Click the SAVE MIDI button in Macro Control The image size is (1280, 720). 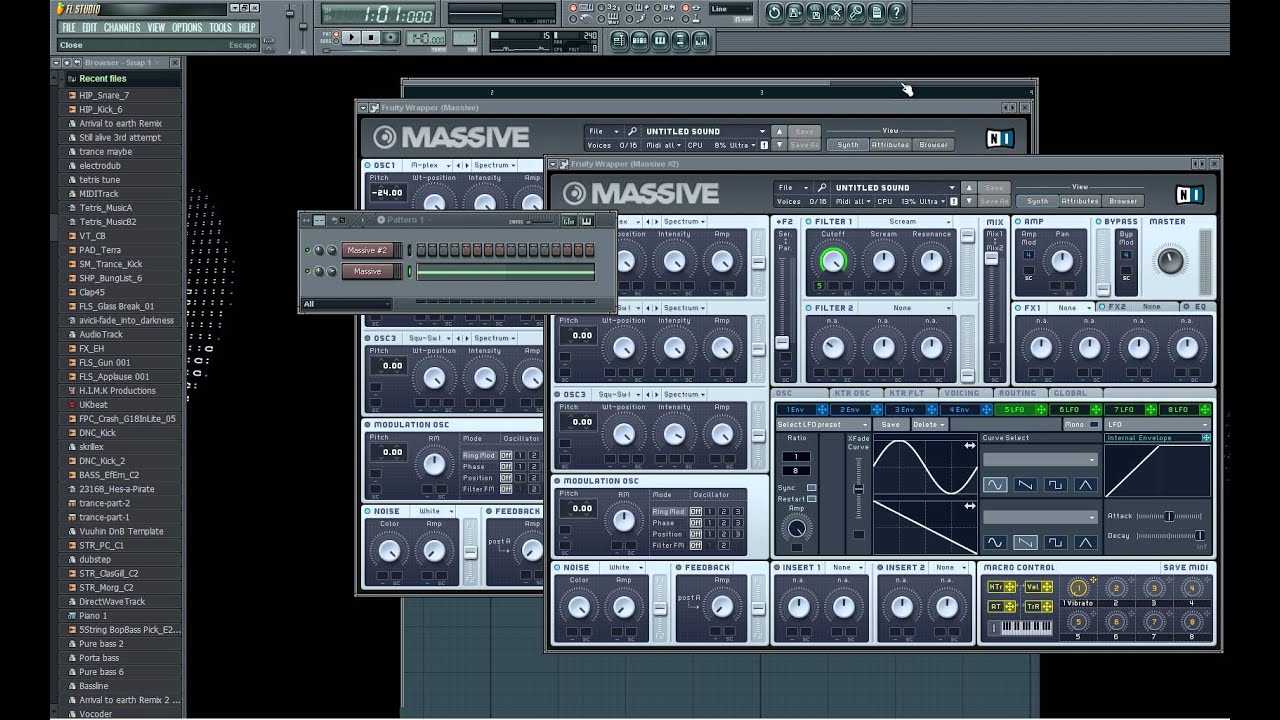1186,567
